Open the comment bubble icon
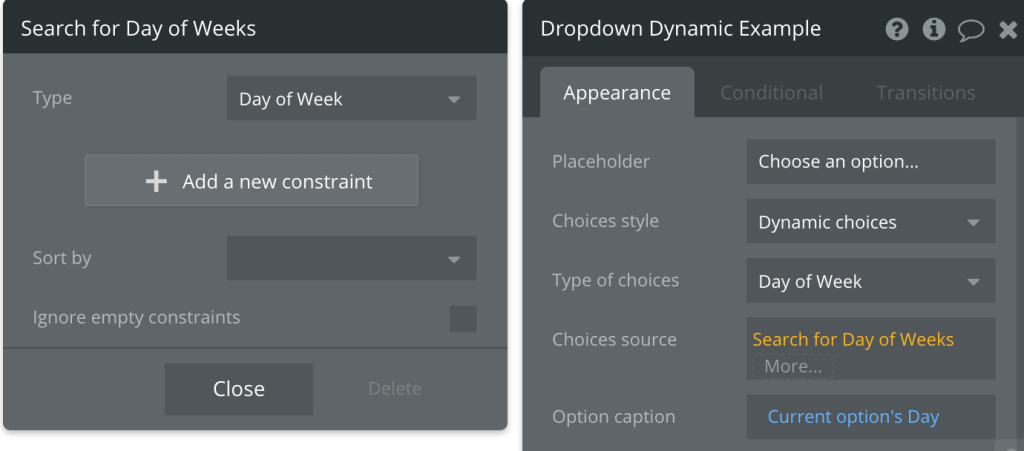1024x451 pixels. click(970, 30)
